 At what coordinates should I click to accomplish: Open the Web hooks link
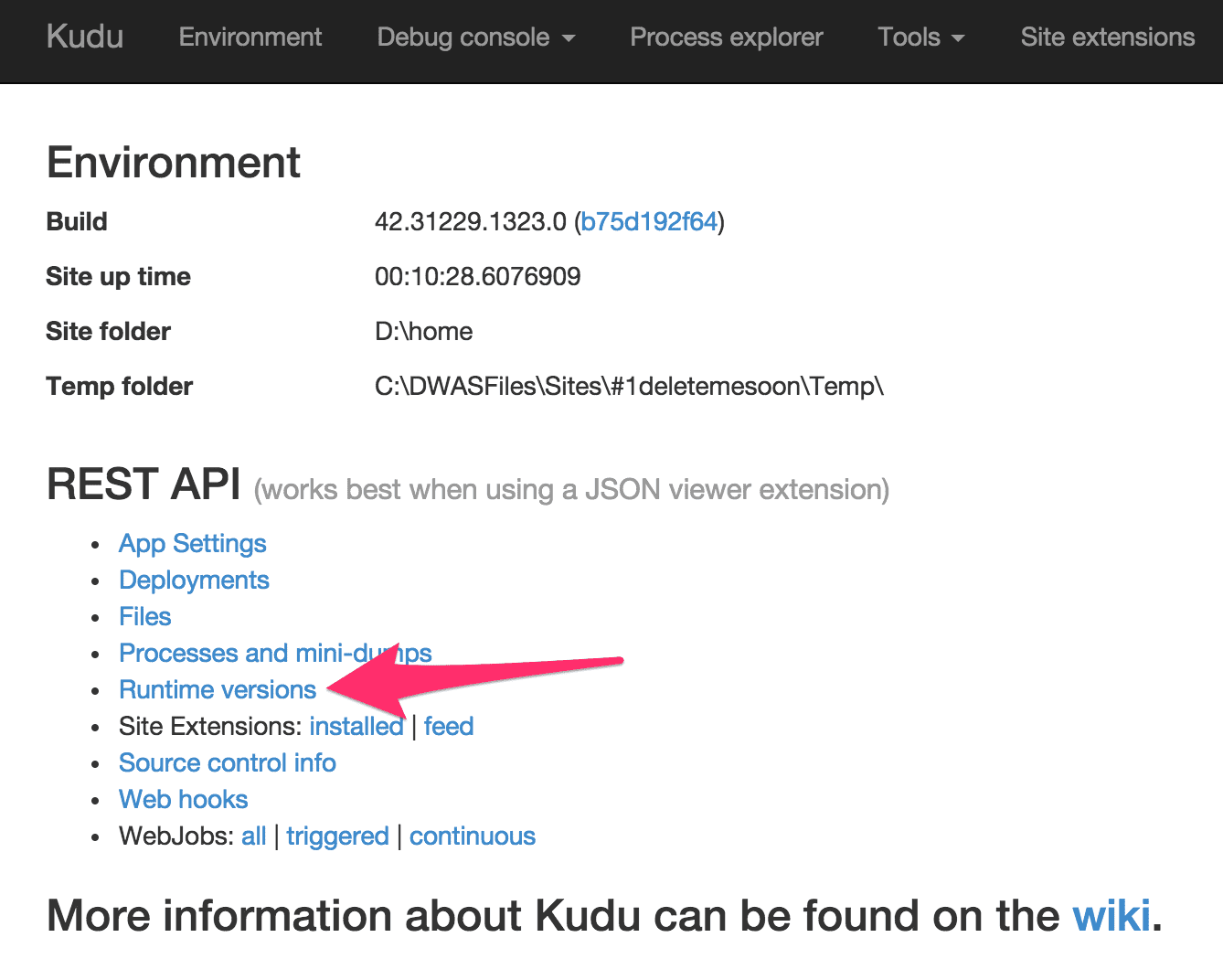click(x=184, y=800)
